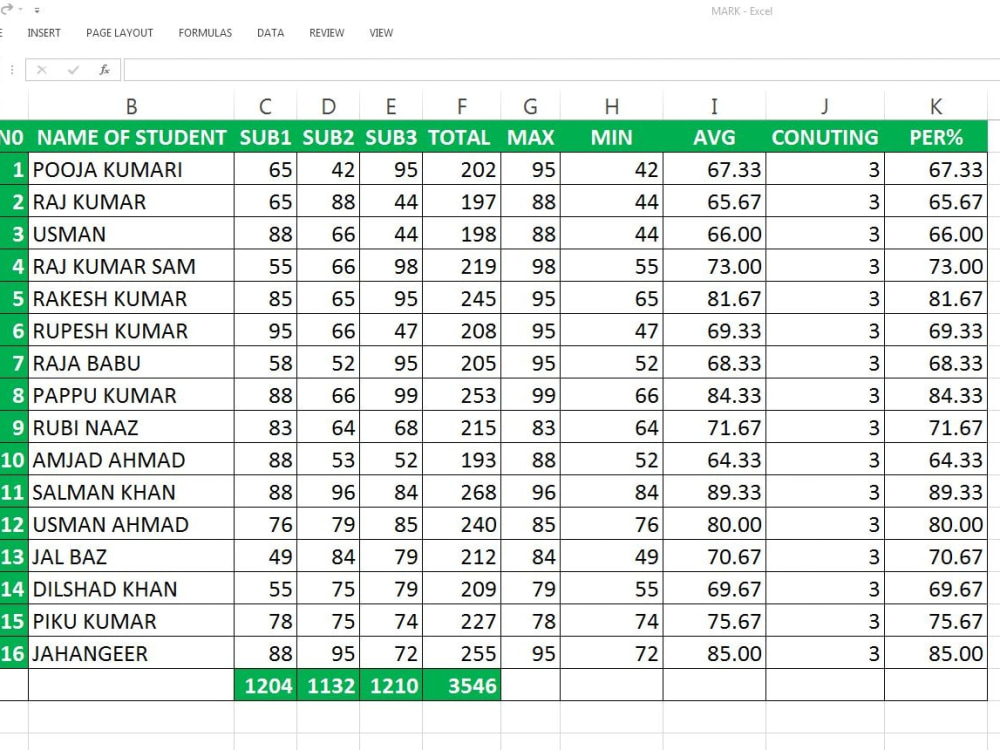Viewport: 1000px width, 750px height.
Task: Click the redo arrow in quick access toolbar
Action: tap(6, 9)
